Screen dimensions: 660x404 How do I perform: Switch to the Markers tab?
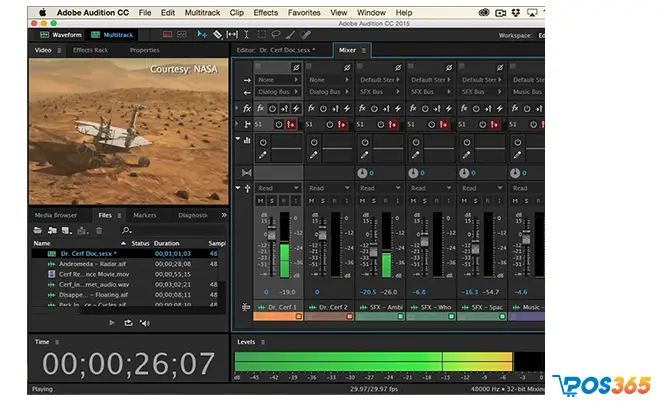[x=145, y=215]
